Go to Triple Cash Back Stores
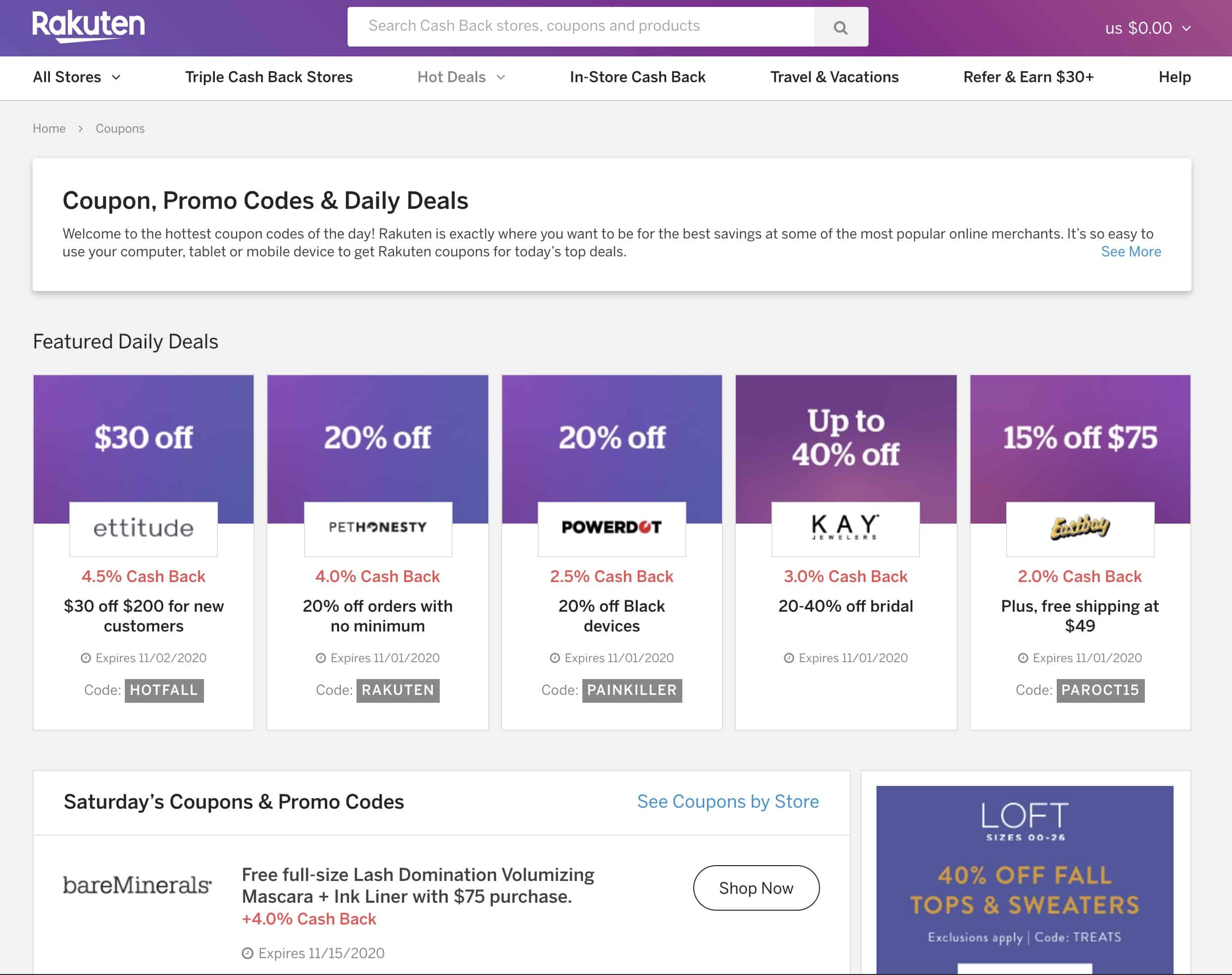The width and height of the screenshot is (1232, 975). pos(269,77)
